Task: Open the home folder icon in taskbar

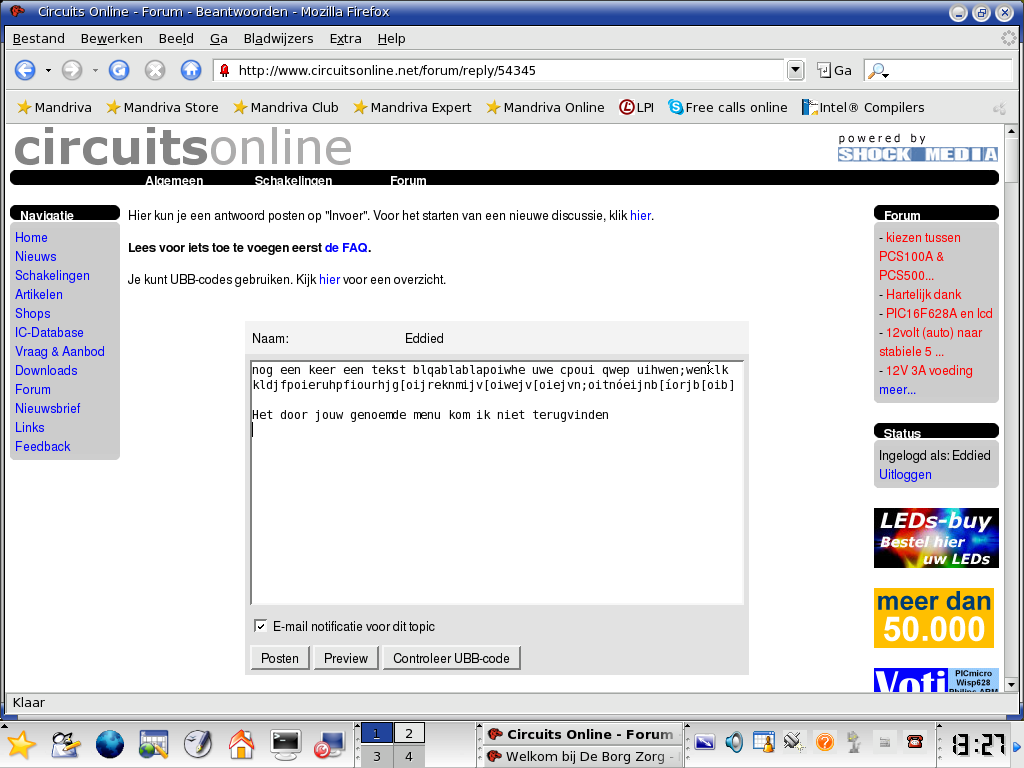Action: click(241, 743)
